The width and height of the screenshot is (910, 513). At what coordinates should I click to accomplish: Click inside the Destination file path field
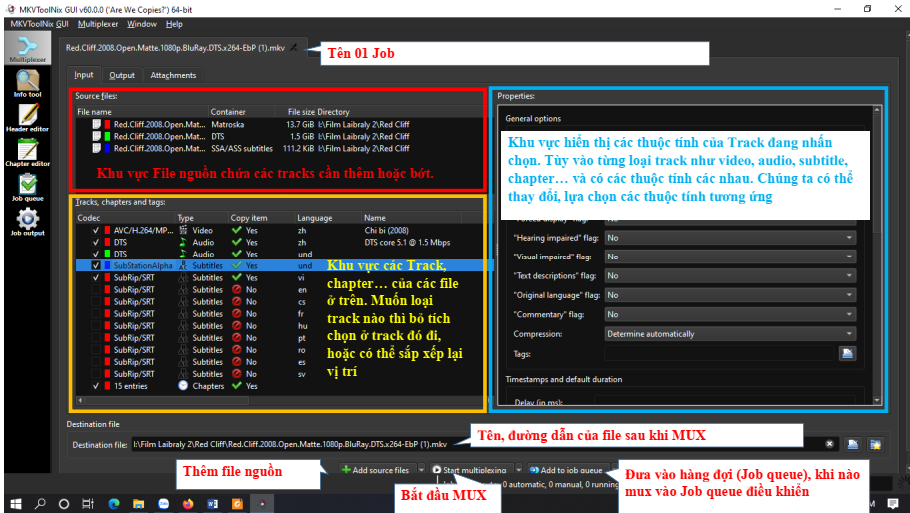476,444
